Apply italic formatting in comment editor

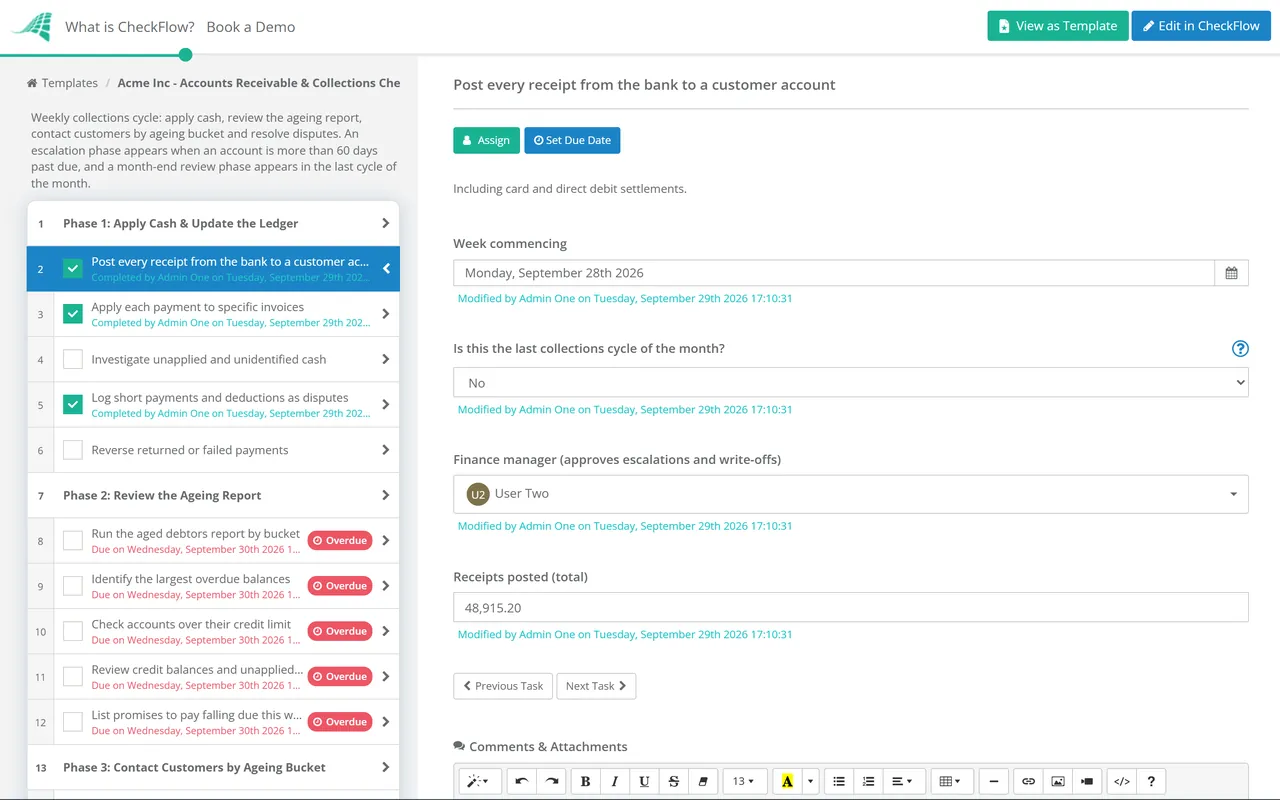tap(615, 782)
